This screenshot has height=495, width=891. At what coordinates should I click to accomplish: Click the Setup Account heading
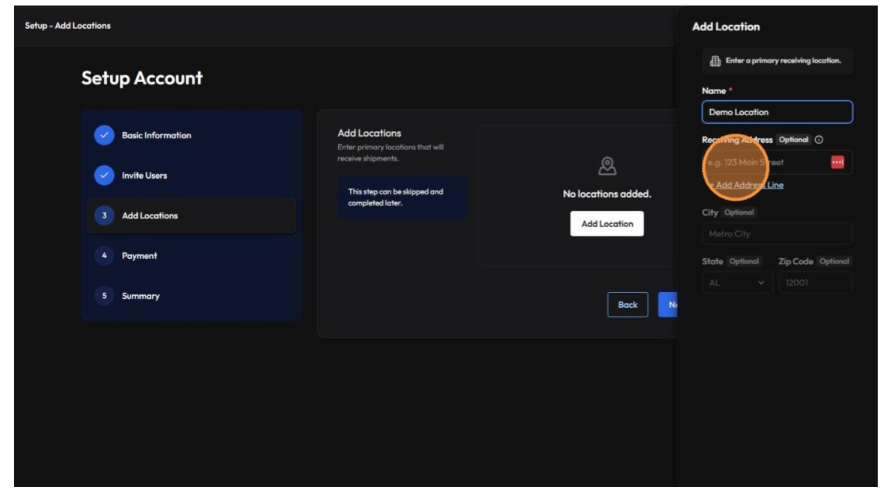tap(142, 78)
